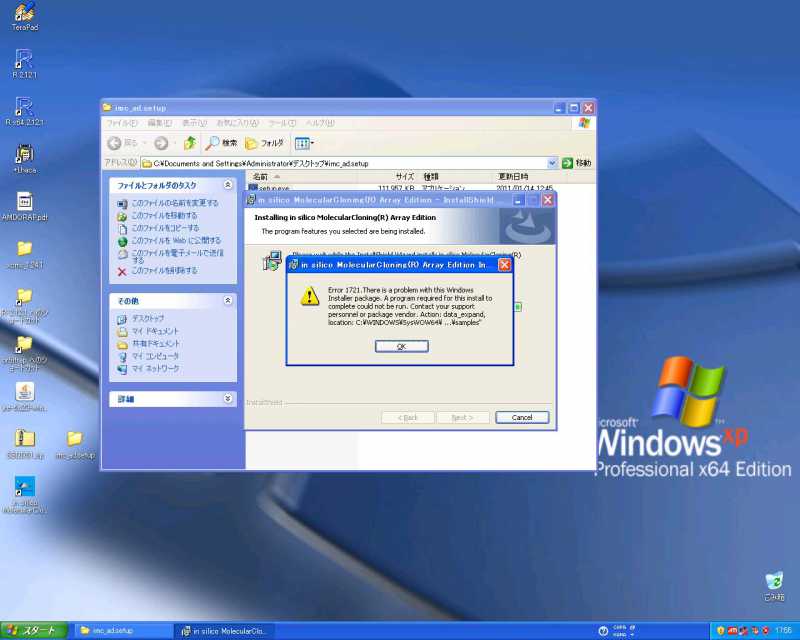The height and width of the screenshot is (640, 800).
Task: Switch to in silico MolecularClo... taskbar button
Action: pyautogui.click(x=223, y=631)
